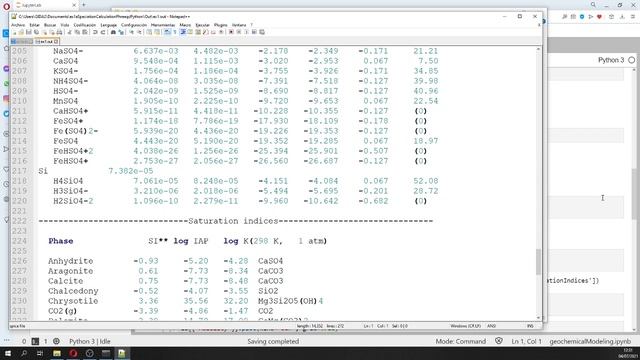
Task: Open the Document Map panel icon
Action: (198, 32)
